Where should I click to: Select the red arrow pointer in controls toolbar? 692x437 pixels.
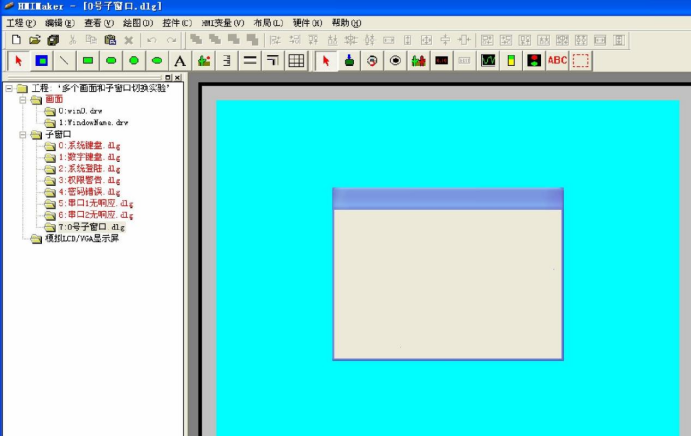(326, 60)
